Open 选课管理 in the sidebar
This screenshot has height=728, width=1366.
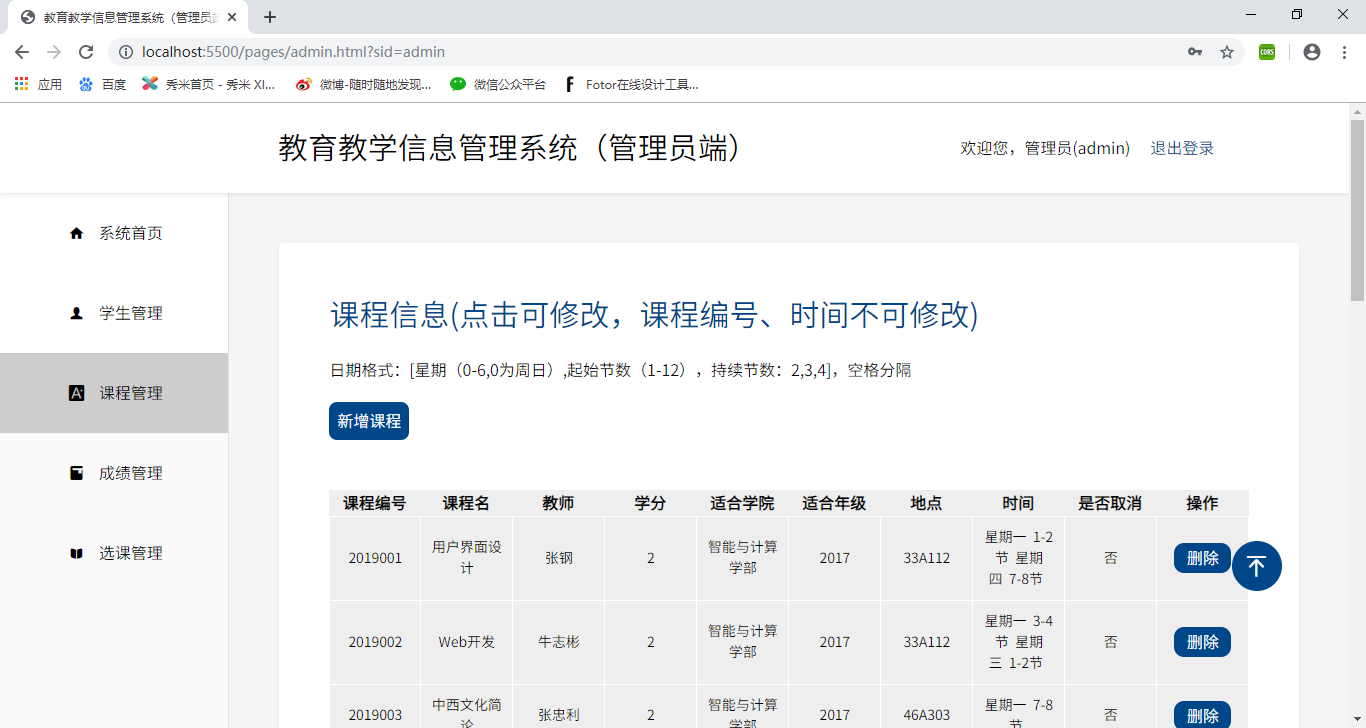114,553
